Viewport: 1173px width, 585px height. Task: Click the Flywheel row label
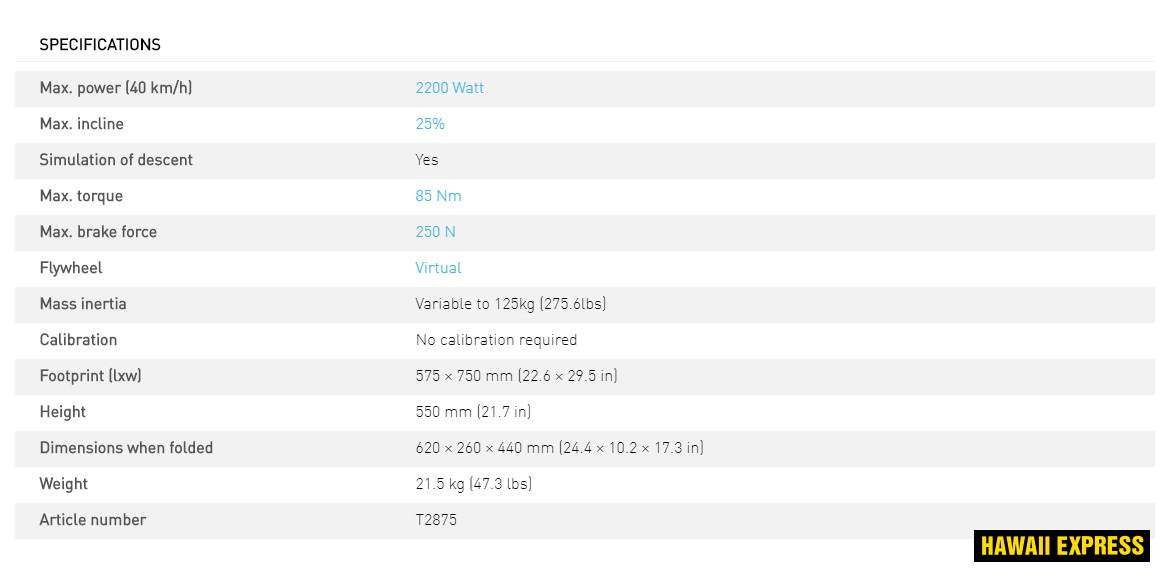pyautogui.click(x=71, y=268)
